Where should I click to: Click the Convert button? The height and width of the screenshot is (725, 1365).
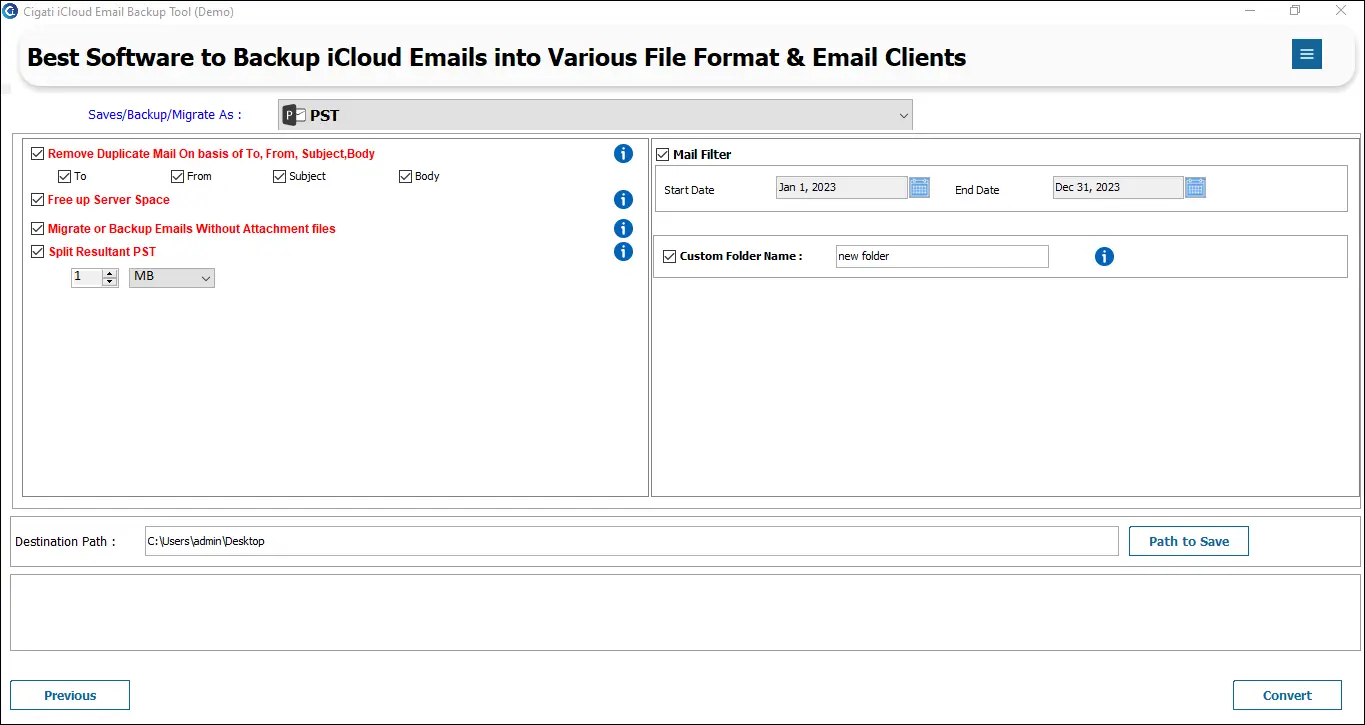tap(1287, 695)
